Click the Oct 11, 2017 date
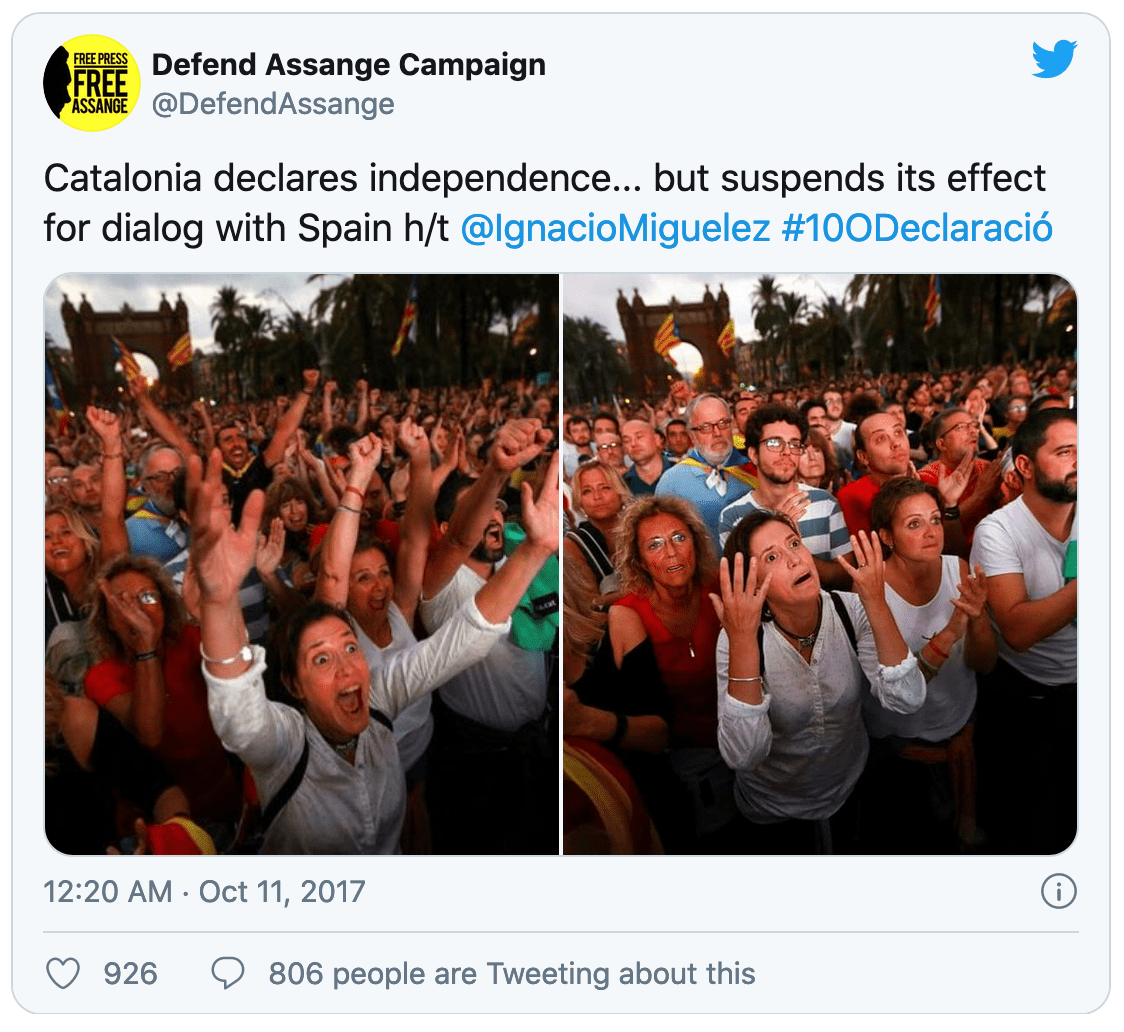This screenshot has height=1032, width=1124. pyautogui.click(x=282, y=891)
